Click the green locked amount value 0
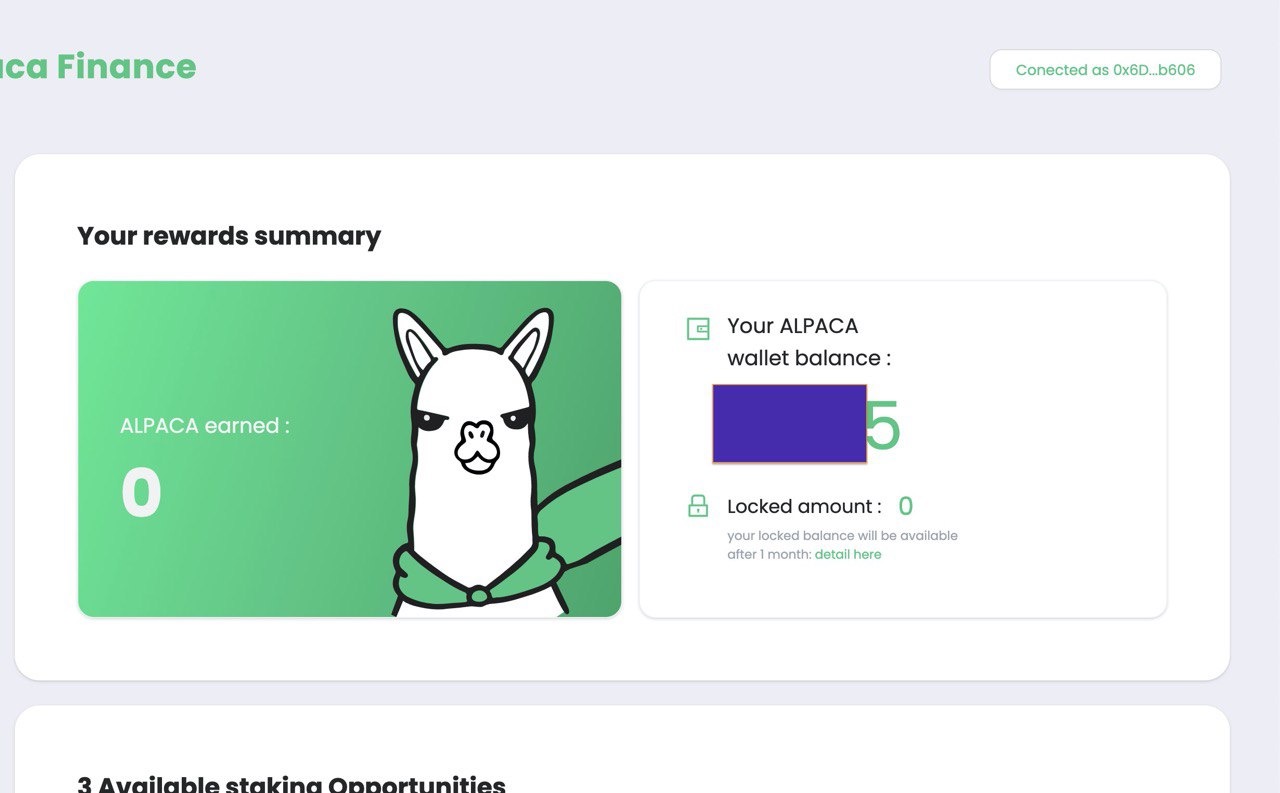The image size is (1280, 793). click(906, 506)
